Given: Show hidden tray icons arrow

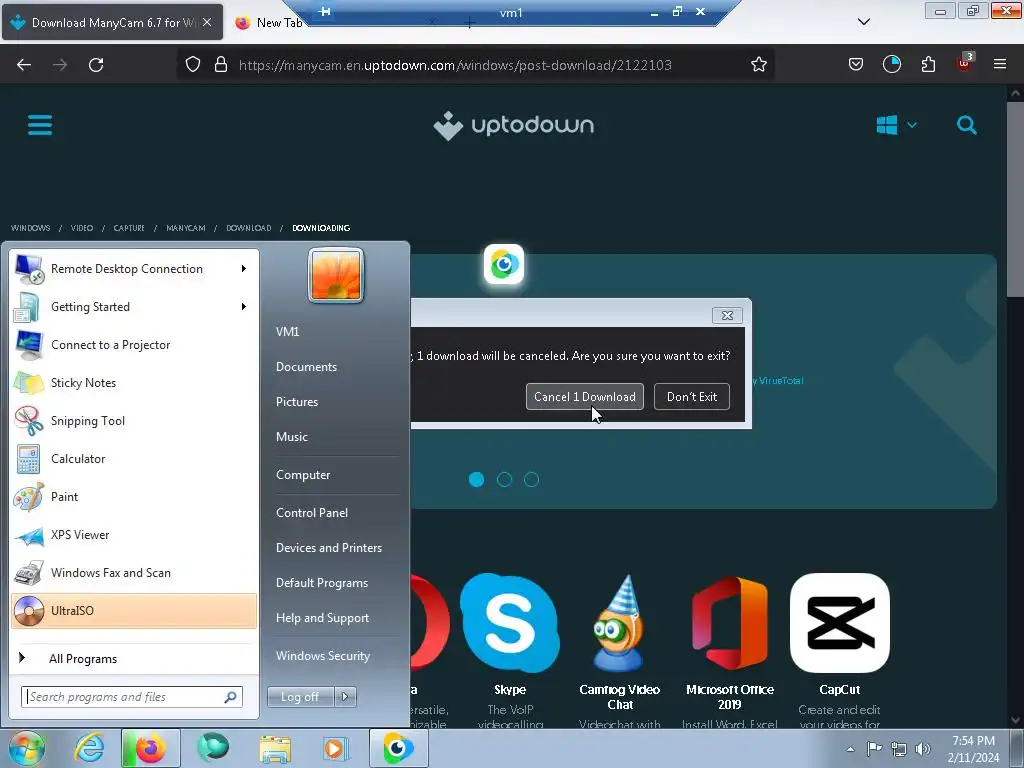Looking at the screenshot, I should click(850, 749).
